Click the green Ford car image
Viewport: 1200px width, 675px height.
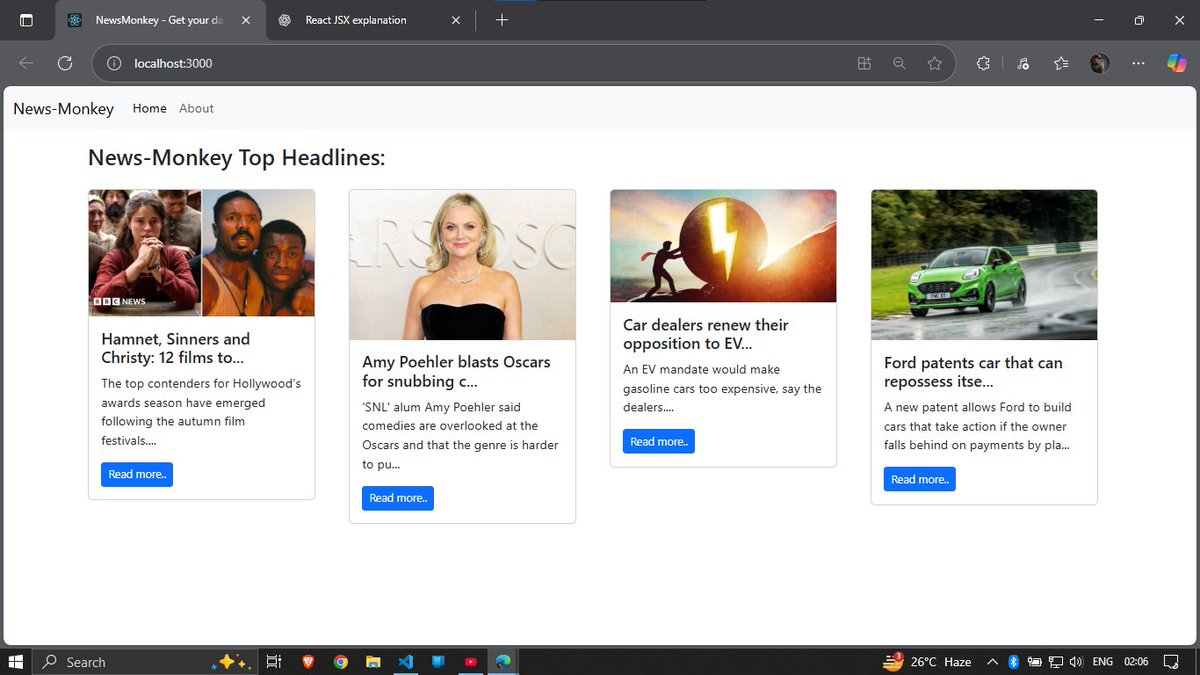click(x=984, y=265)
